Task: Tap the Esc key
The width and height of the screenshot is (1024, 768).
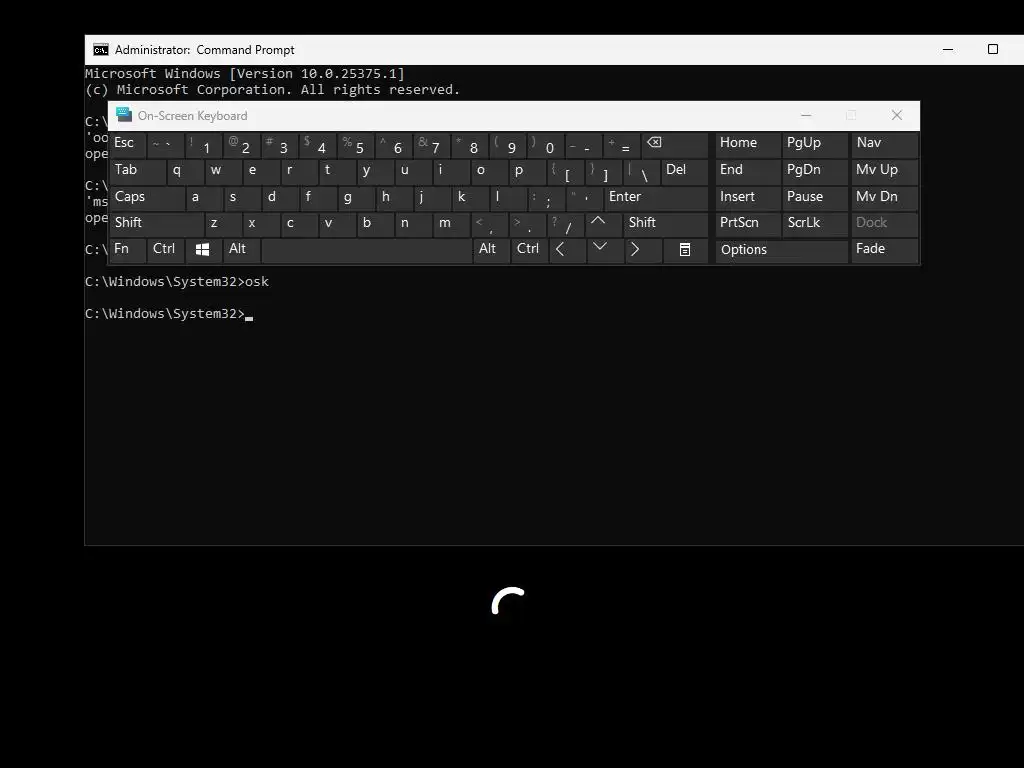Action: (x=127, y=145)
